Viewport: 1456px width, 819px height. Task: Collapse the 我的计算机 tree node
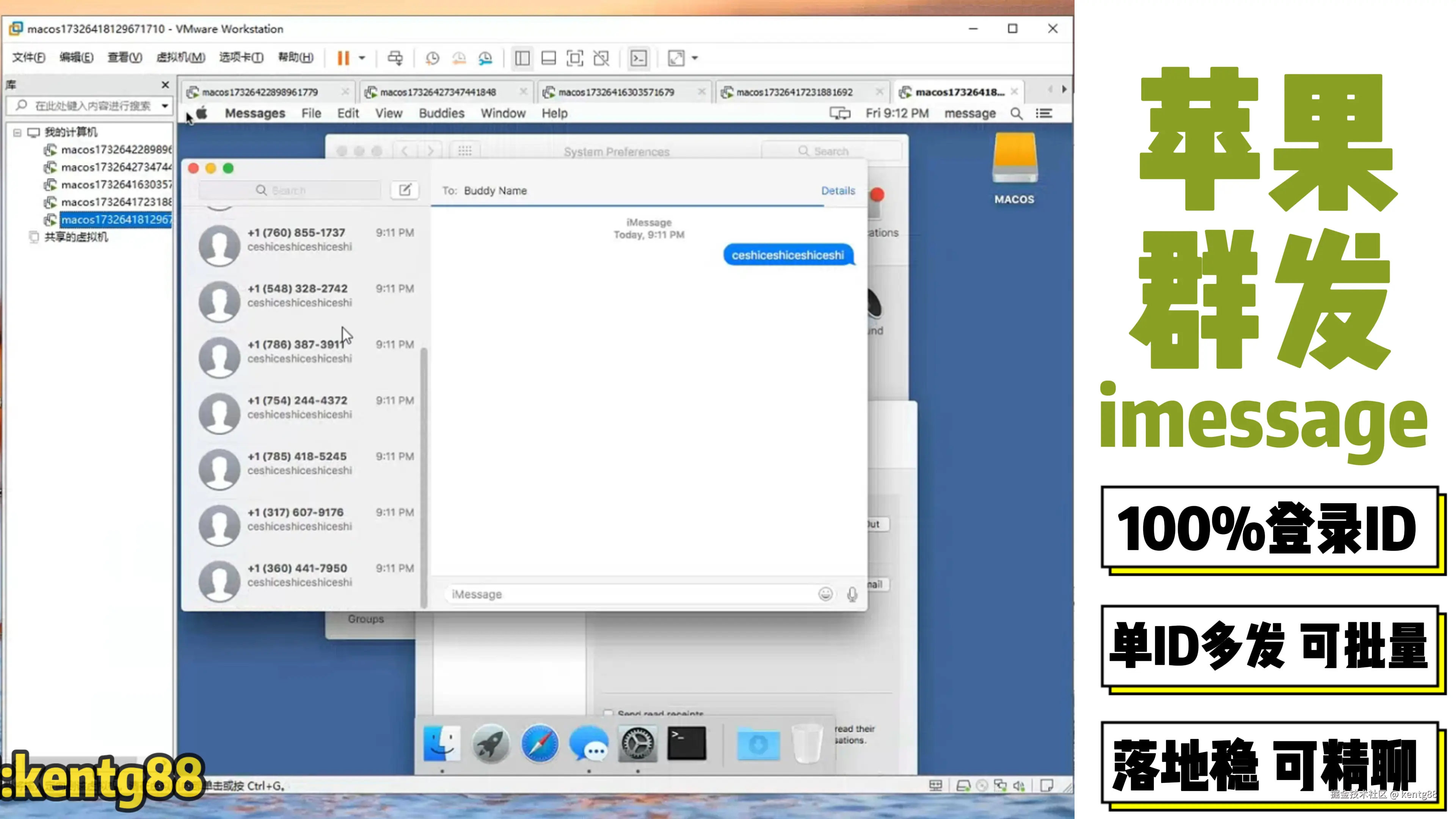(17, 132)
